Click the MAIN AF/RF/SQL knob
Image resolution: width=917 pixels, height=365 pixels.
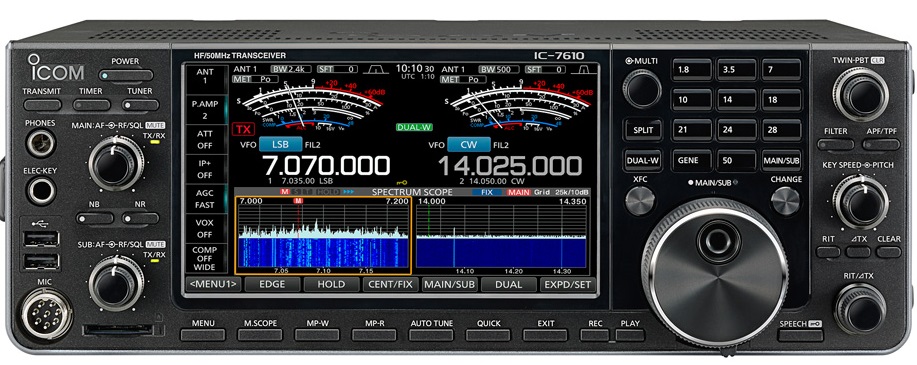(116, 163)
